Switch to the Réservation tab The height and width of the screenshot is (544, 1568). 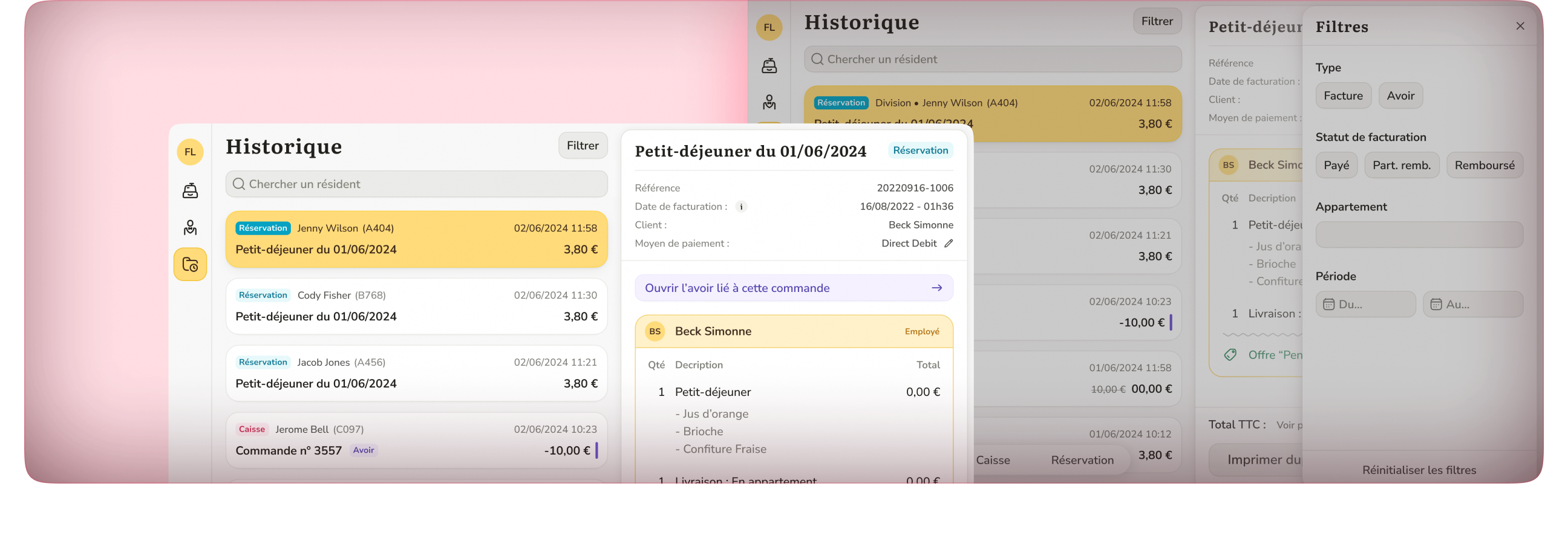tap(1082, 460)
